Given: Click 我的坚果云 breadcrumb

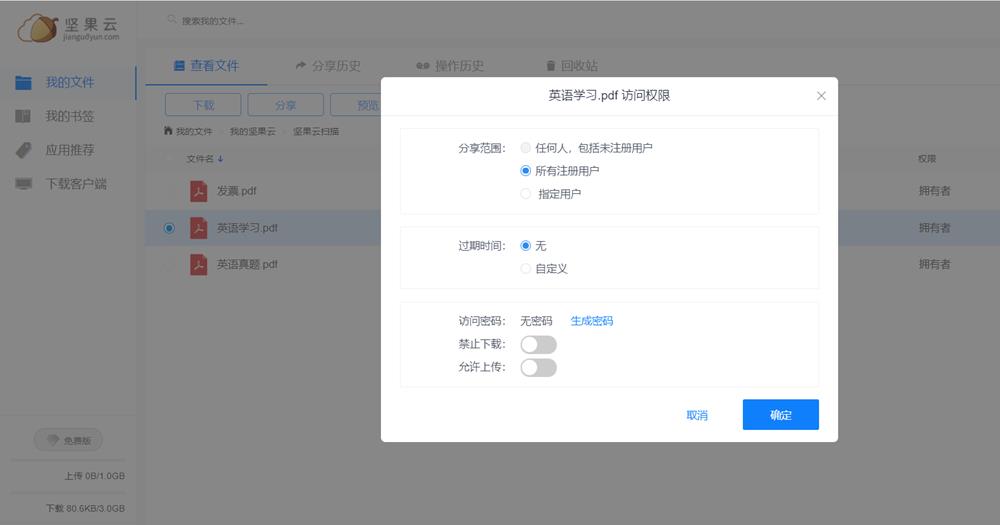Looking at the screenshot, I should click(253, 131).
